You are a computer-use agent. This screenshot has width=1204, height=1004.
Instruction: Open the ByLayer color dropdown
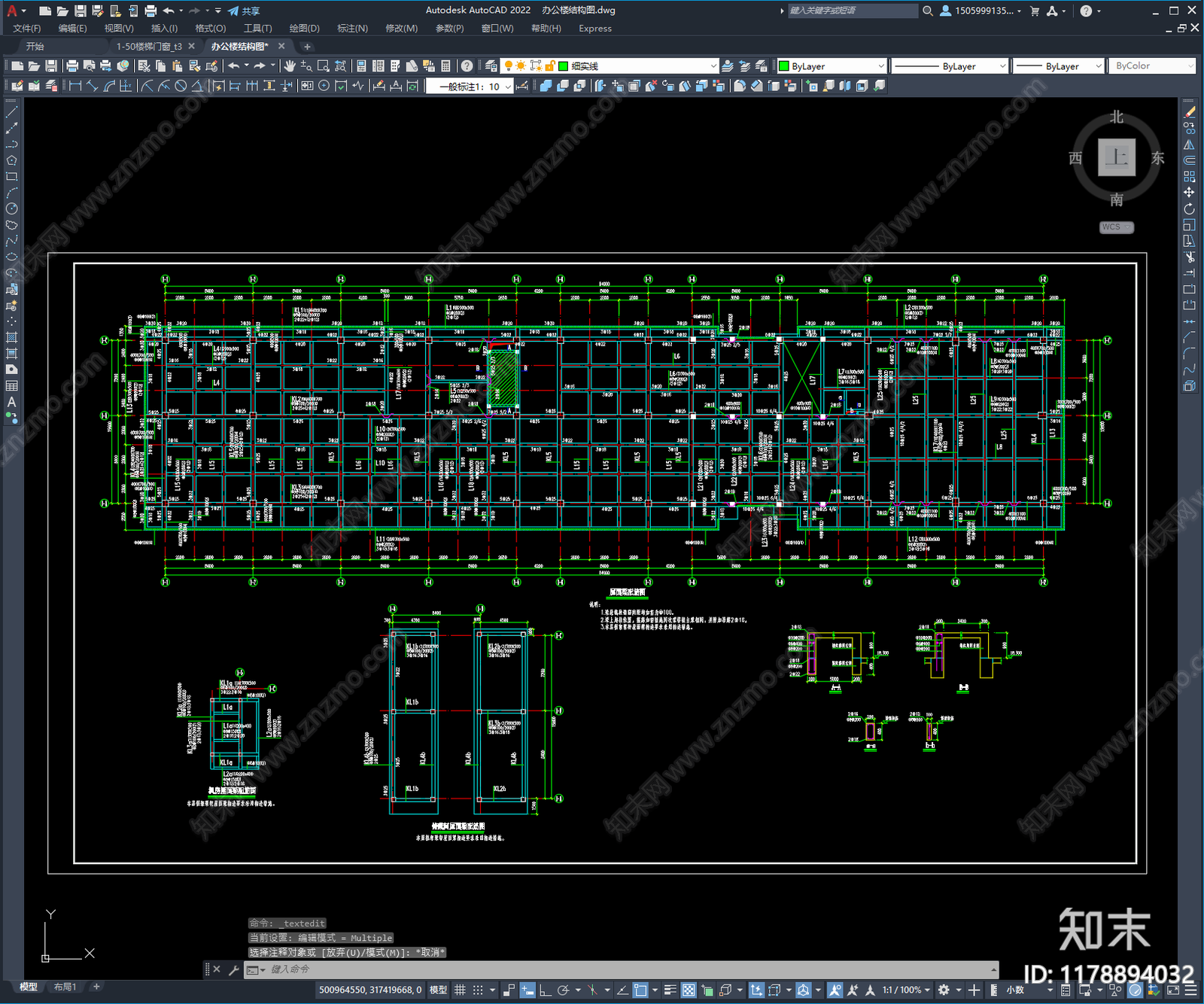click(832, 66)
